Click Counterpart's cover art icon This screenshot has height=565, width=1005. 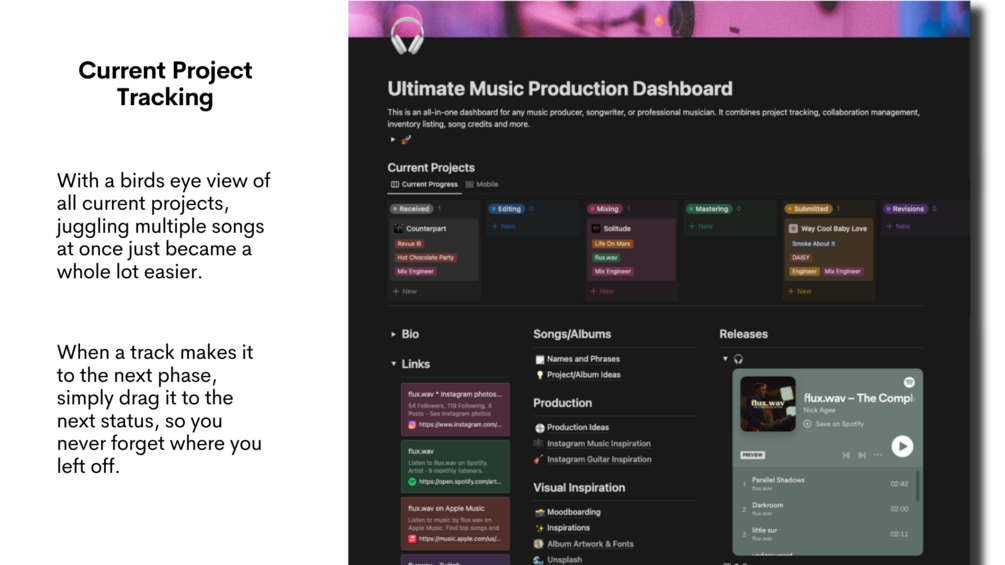(x=399, y=229)
